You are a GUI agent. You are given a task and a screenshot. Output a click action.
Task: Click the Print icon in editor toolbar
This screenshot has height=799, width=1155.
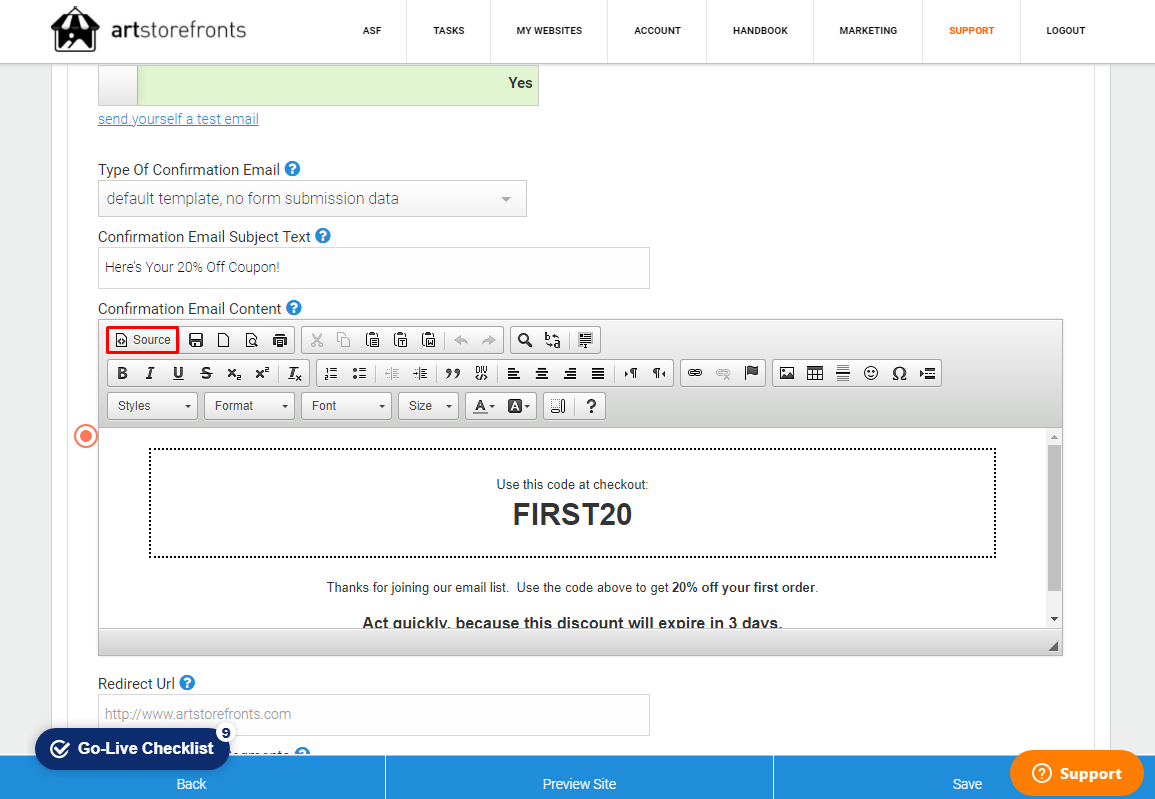(x=280, y=340)
